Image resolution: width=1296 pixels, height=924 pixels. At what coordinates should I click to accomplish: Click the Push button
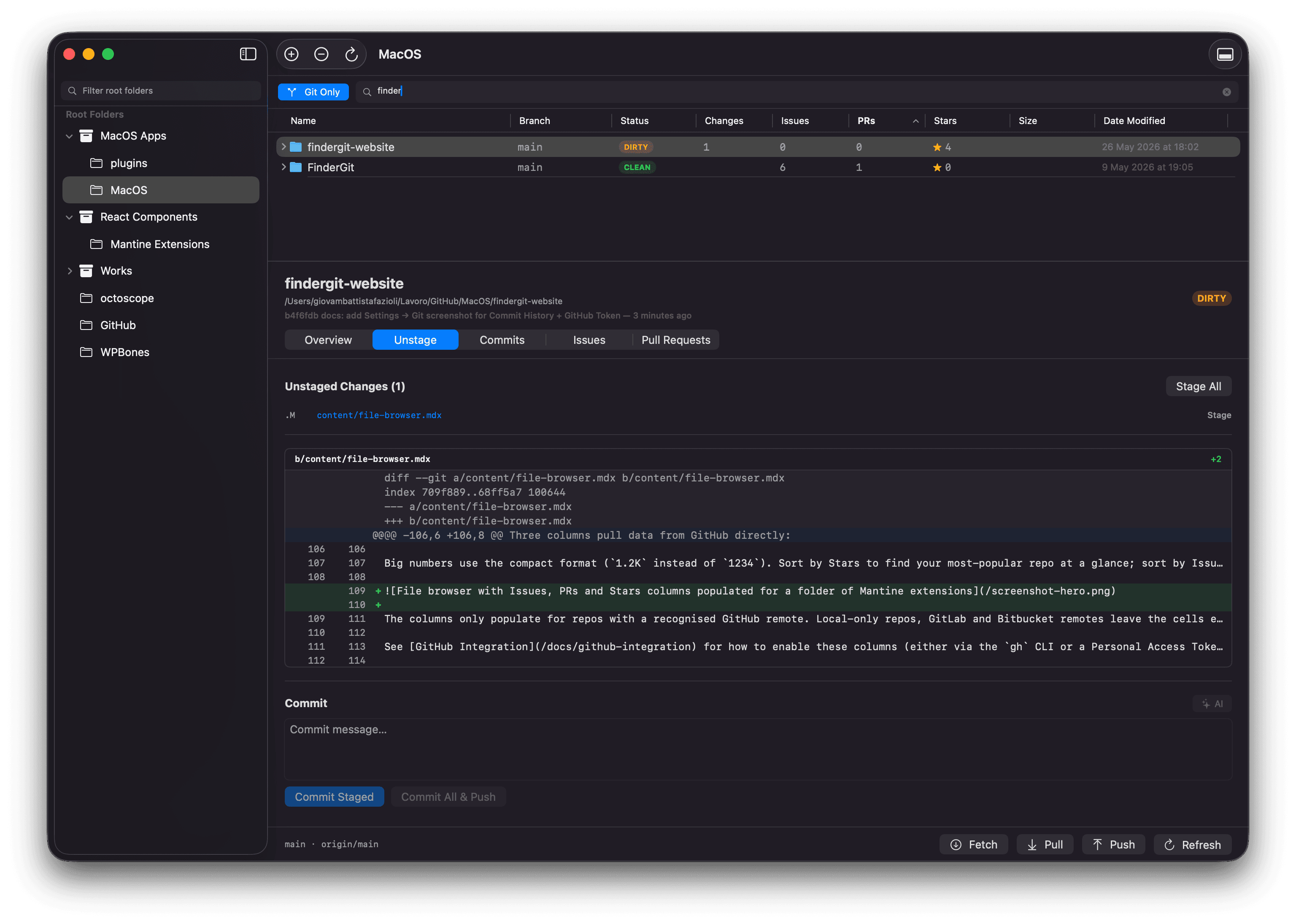[x=1113, y=845]
